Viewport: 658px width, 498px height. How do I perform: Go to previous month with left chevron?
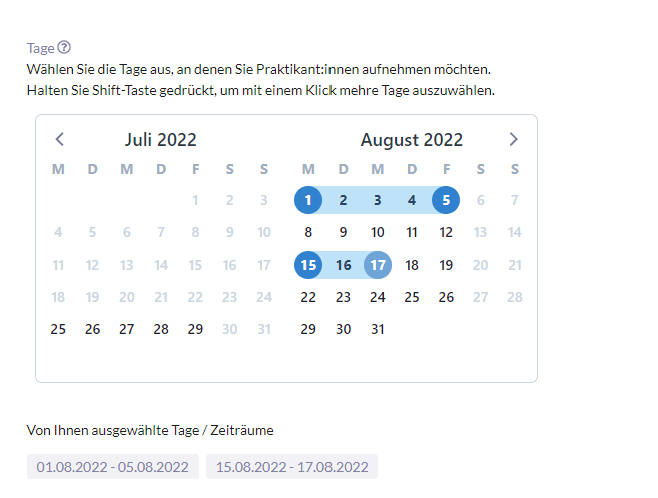coord(60,139)
